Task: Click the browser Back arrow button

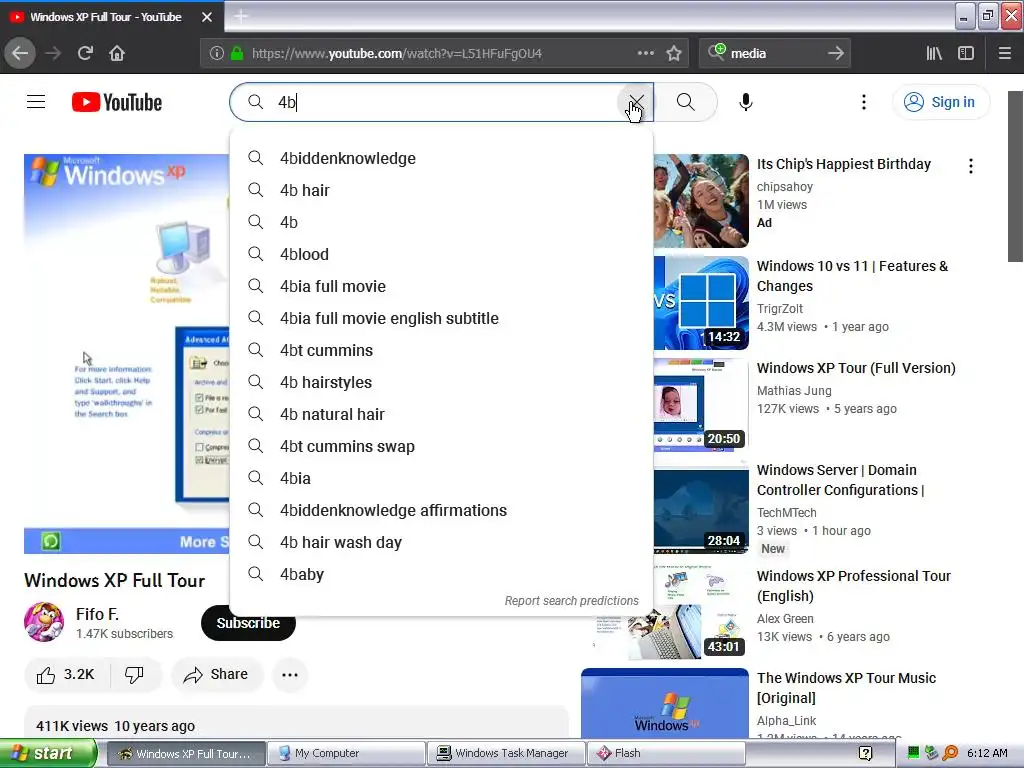Action: tap(20, 54)
